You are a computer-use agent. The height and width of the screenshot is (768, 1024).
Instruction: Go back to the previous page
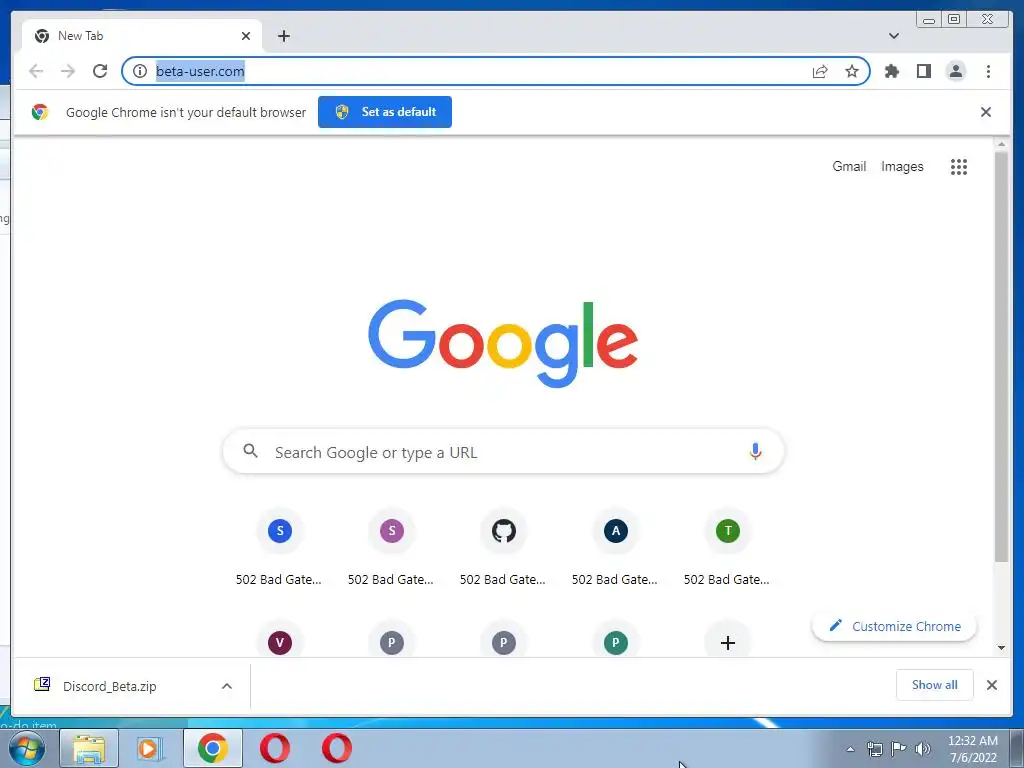36,71
